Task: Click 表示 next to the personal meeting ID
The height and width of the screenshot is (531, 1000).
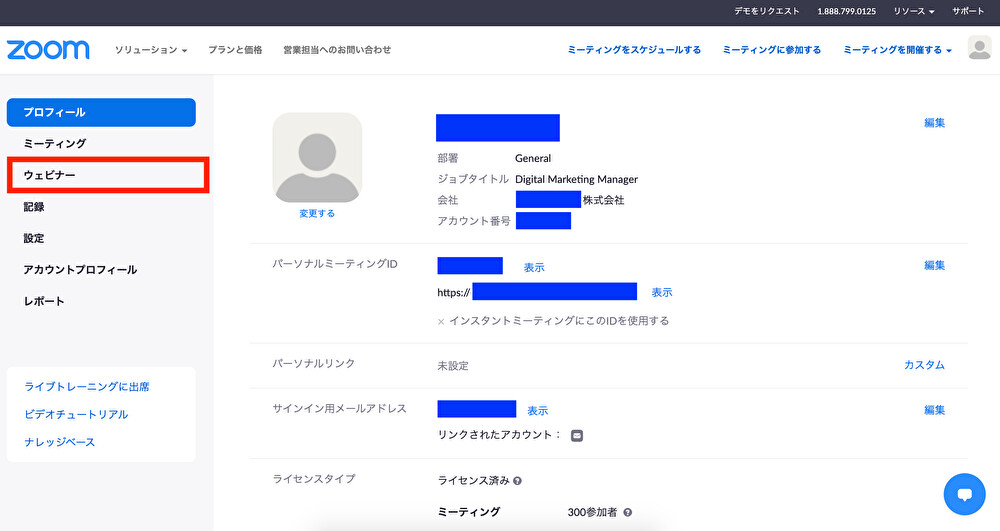Action: coord(534,268)
